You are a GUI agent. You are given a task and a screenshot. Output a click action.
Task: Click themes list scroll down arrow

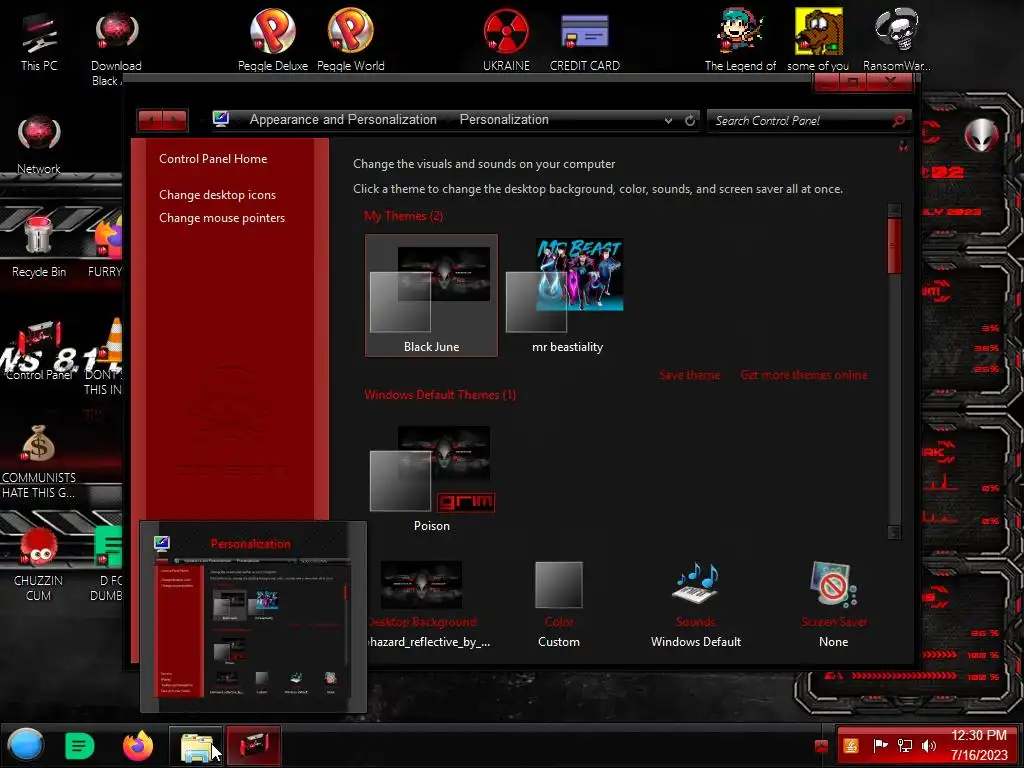click(895, 532)
